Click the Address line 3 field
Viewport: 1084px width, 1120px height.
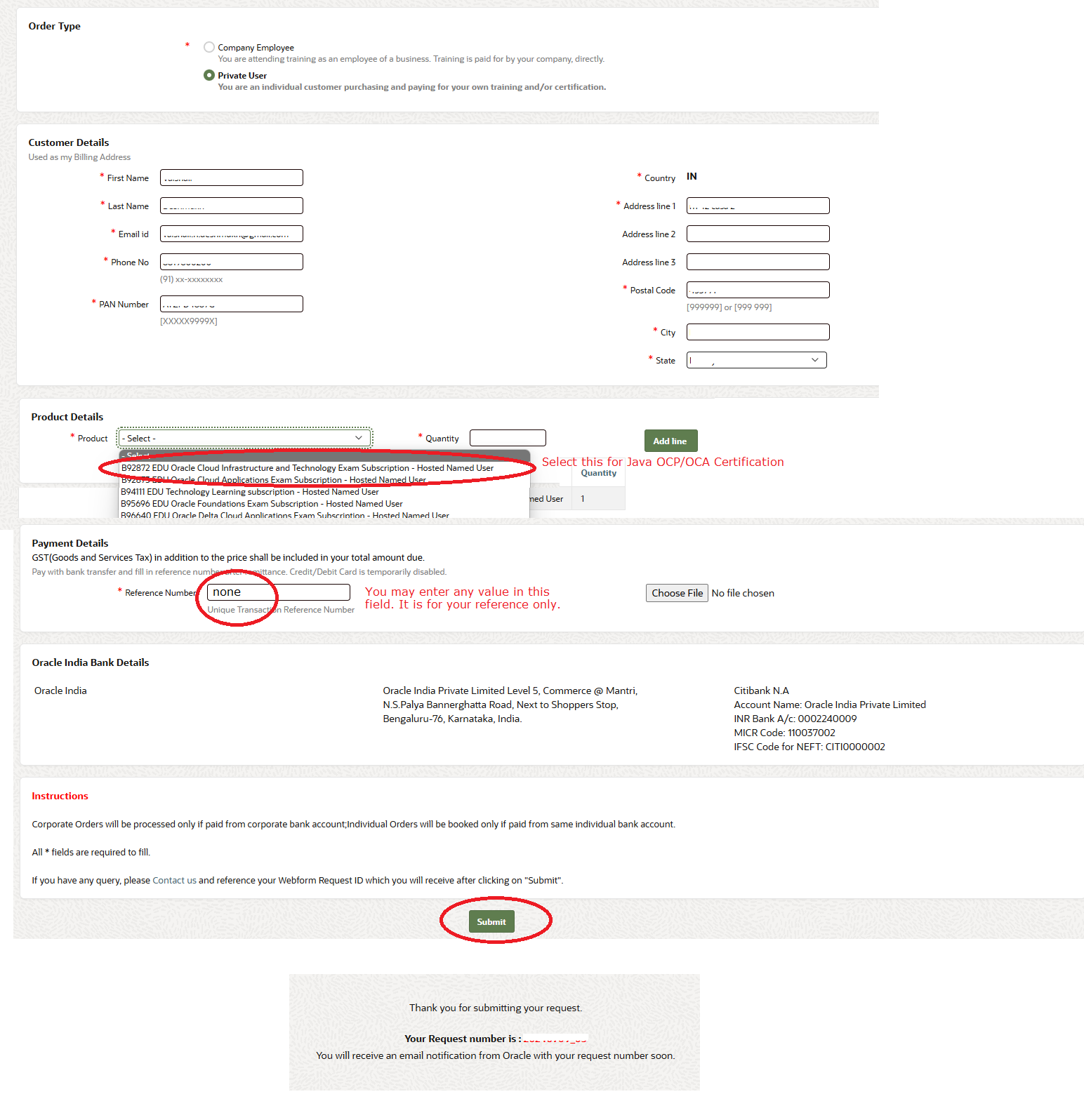point(758,262)
